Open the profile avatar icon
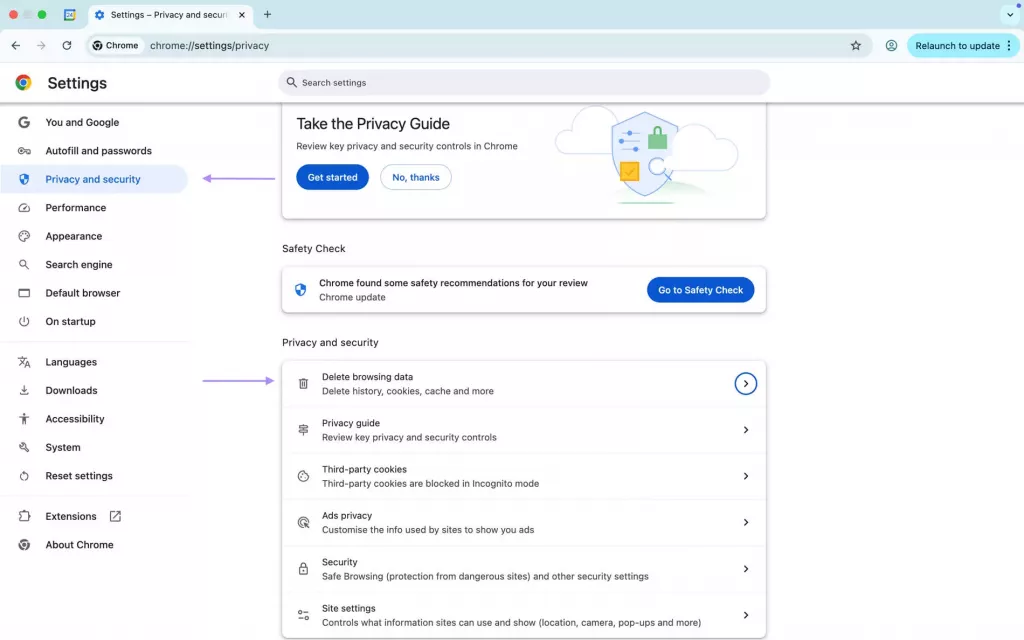The height and width of the screenshot is (640, 1024). [x=891, y=46]
